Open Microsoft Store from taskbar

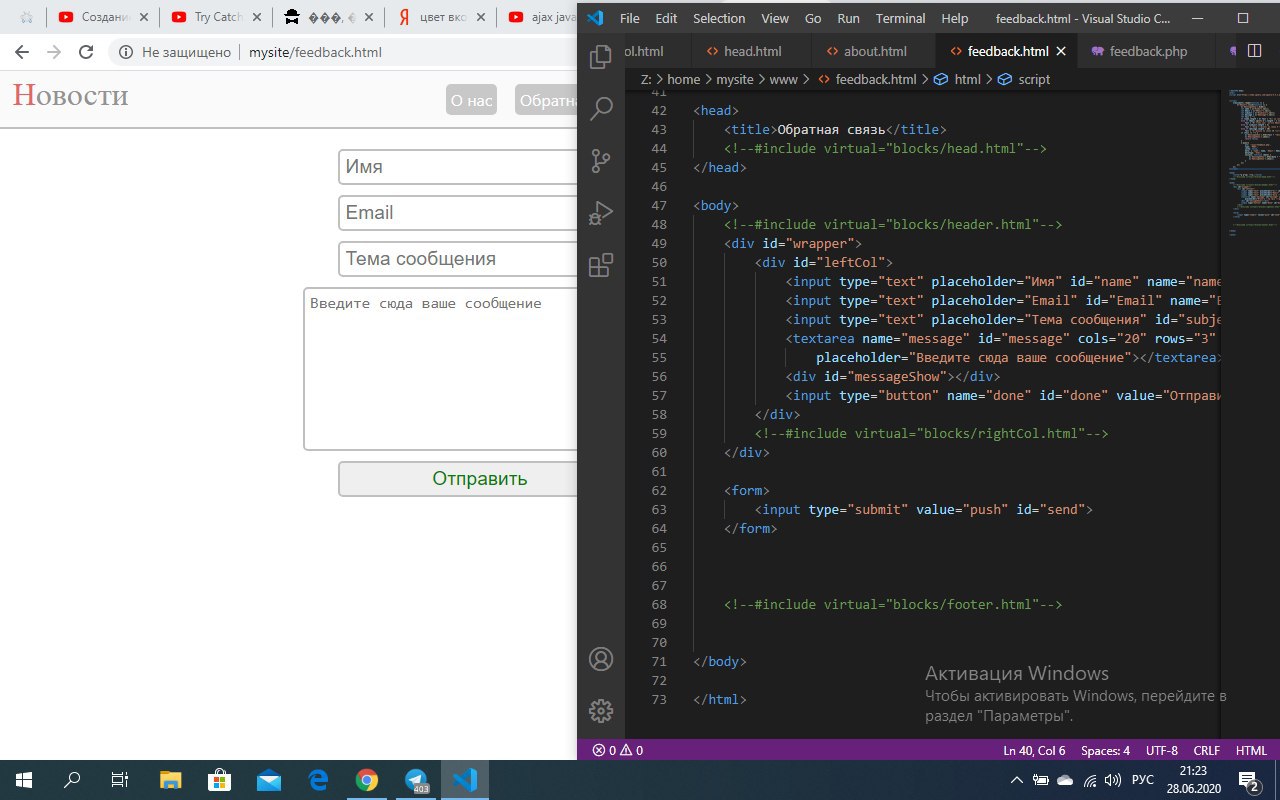coord(220,780)
